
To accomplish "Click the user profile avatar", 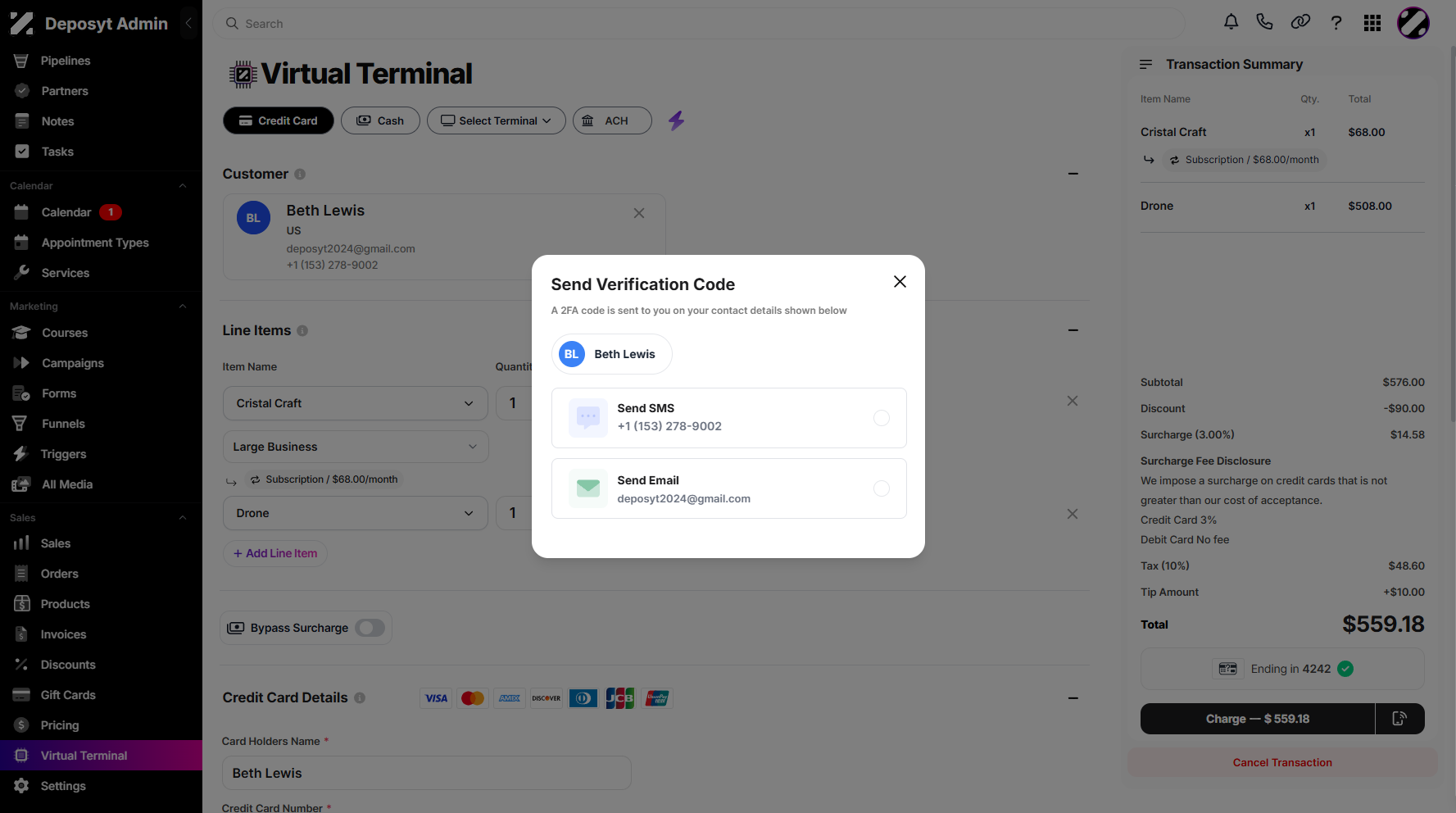I will 1413,23.
